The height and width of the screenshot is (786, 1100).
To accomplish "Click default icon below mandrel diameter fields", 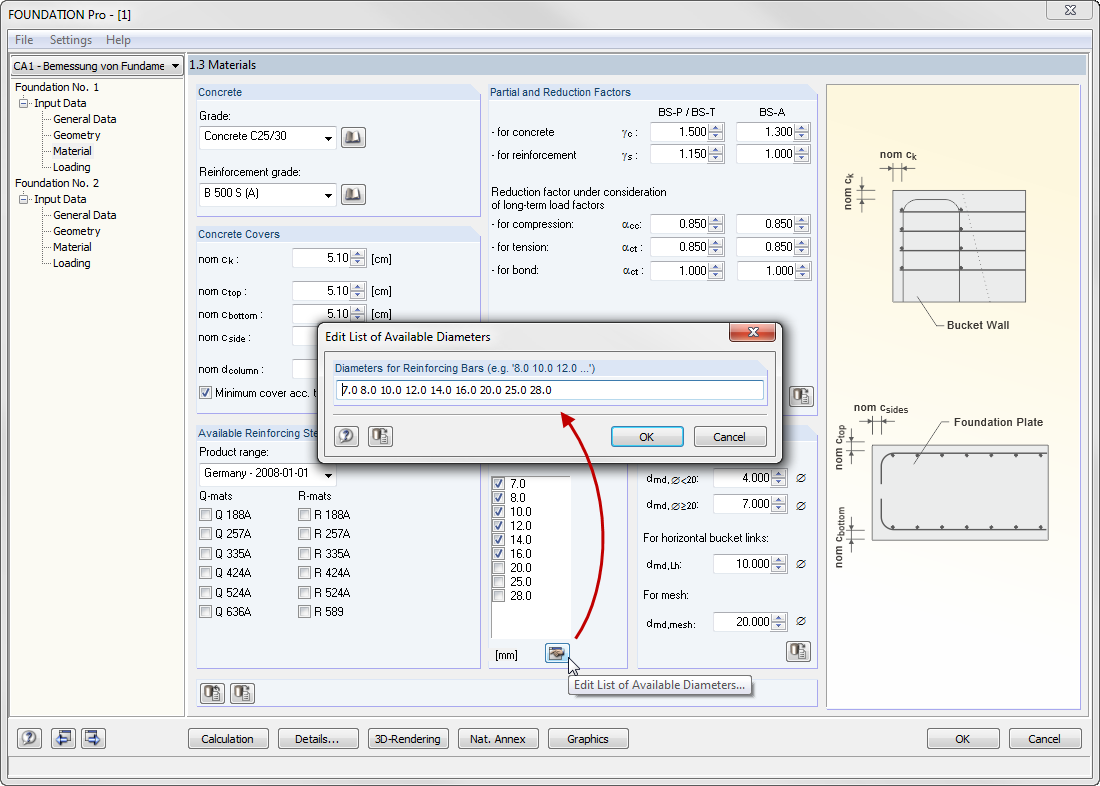I will click(x=798, y=651).
